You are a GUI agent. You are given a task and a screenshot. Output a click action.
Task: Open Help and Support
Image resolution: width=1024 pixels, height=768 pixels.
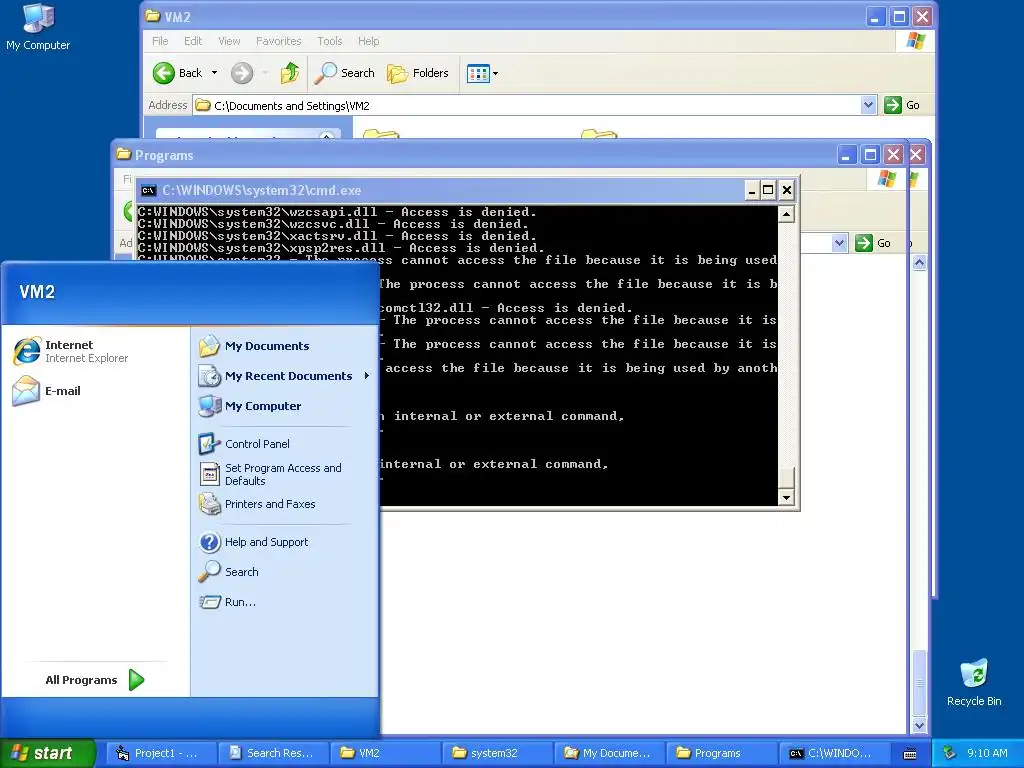(253, 542)
